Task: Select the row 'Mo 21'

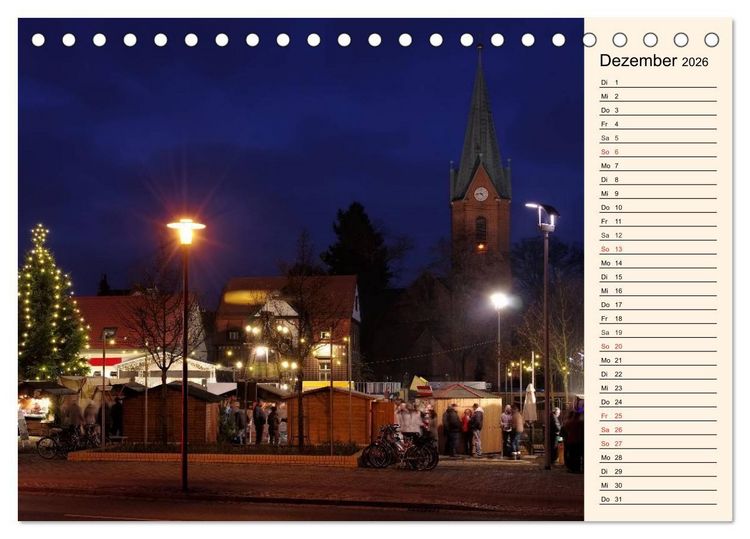Action: [x=658, y=360]
